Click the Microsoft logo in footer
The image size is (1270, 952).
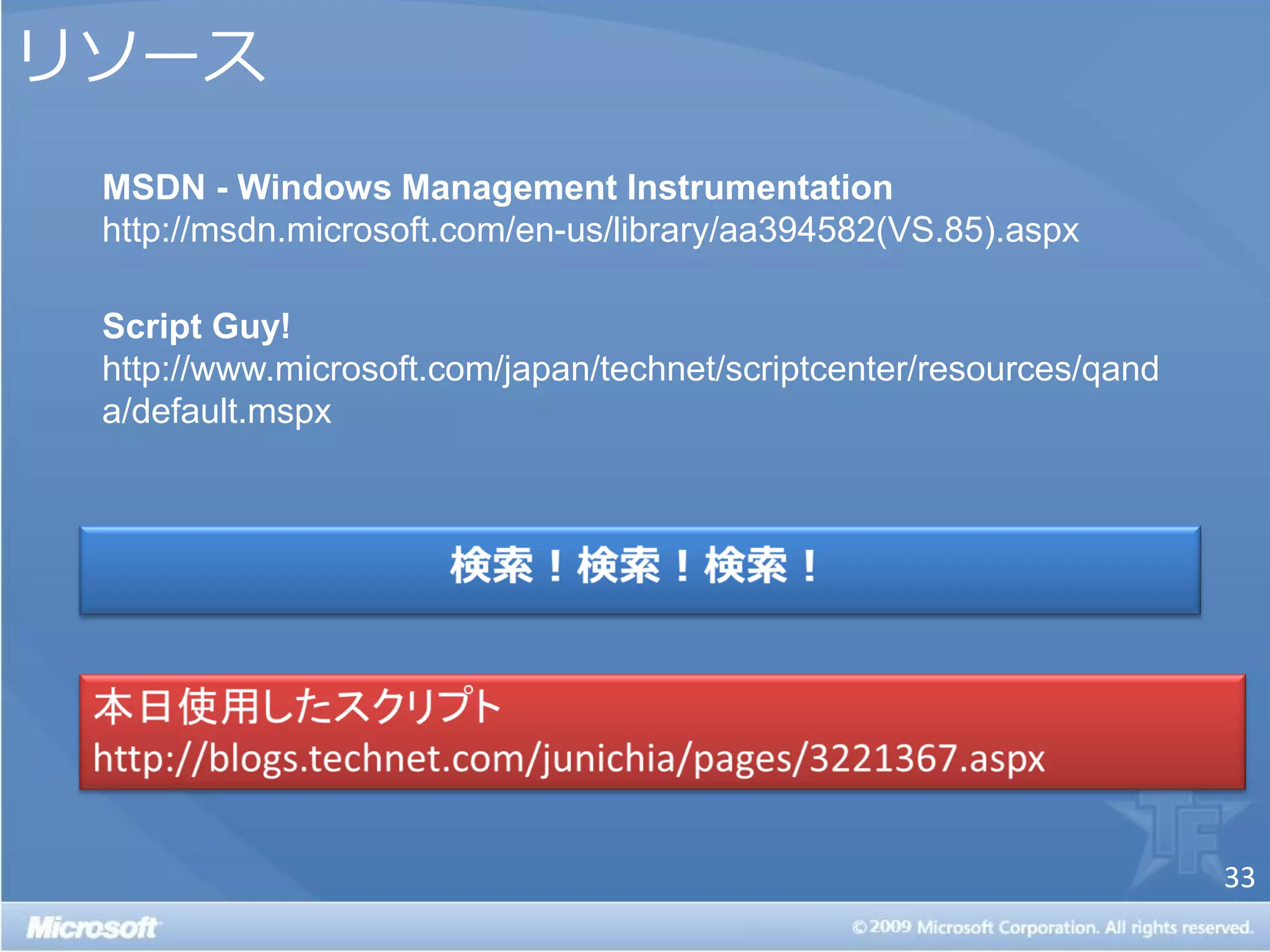click(93, 928)
